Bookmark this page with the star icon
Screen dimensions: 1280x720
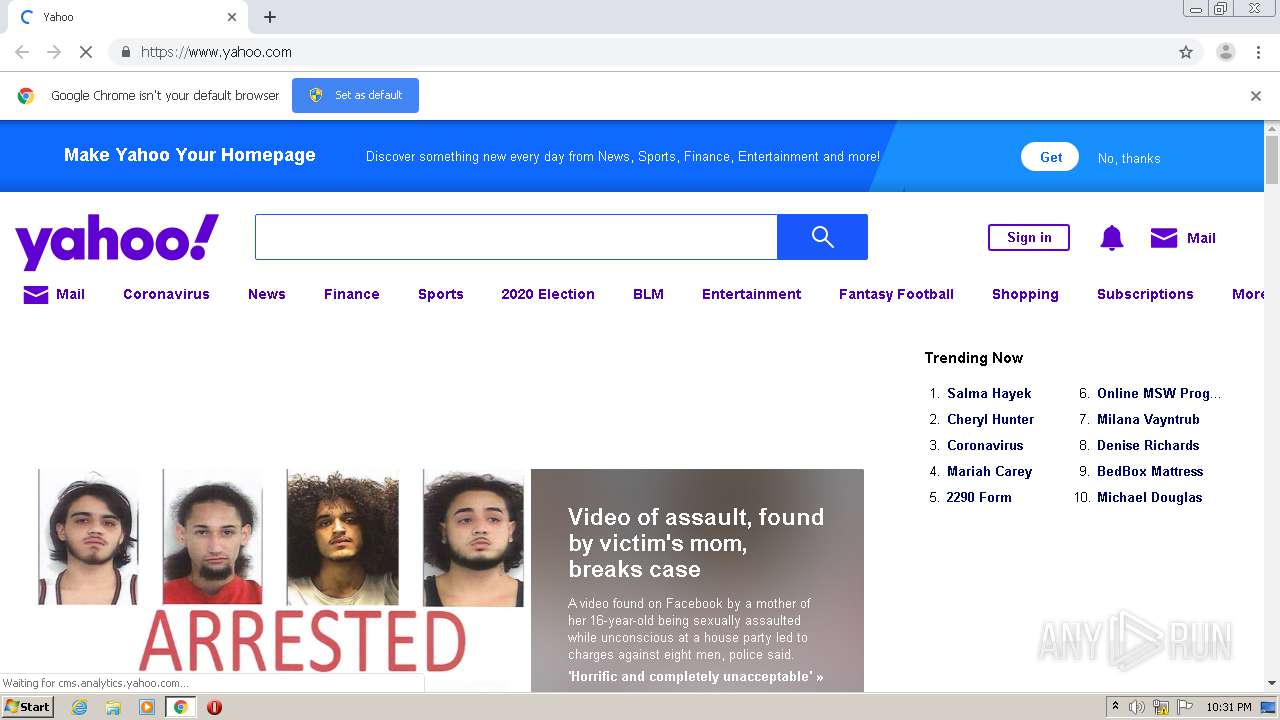pyautogui.click(x=1186, y=52)
